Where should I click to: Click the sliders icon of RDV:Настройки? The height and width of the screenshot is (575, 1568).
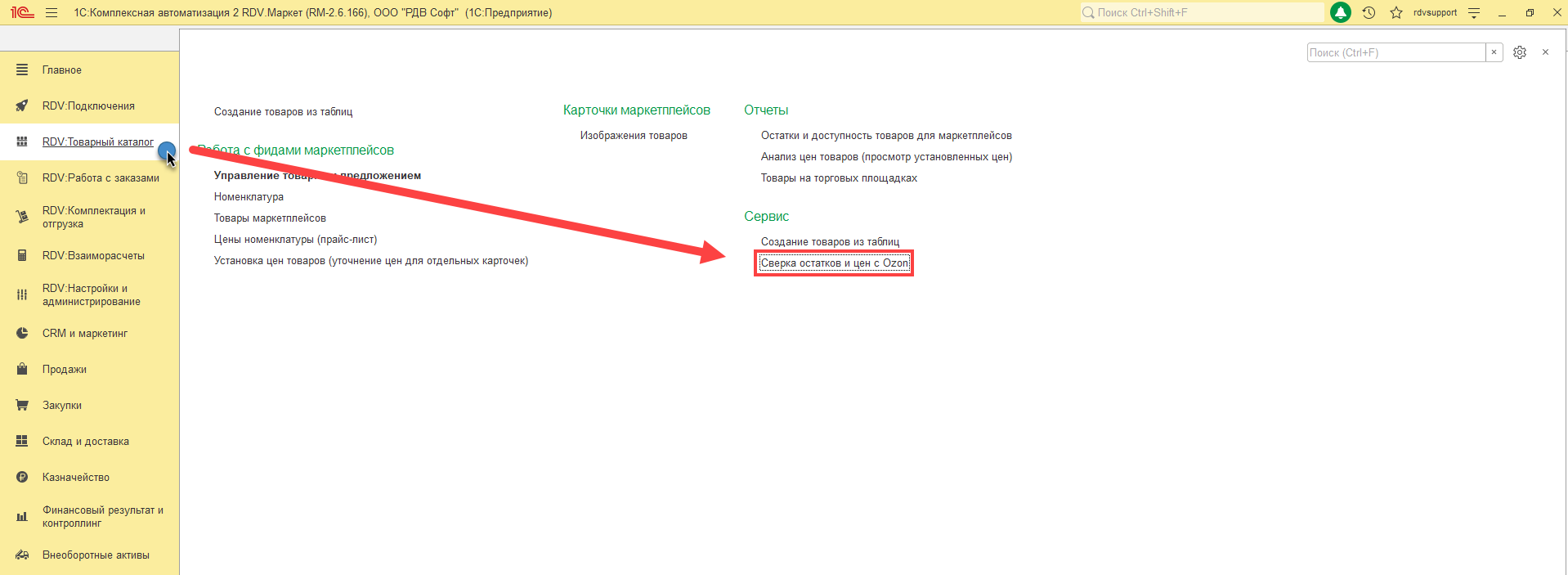click(x=22, y=294)
